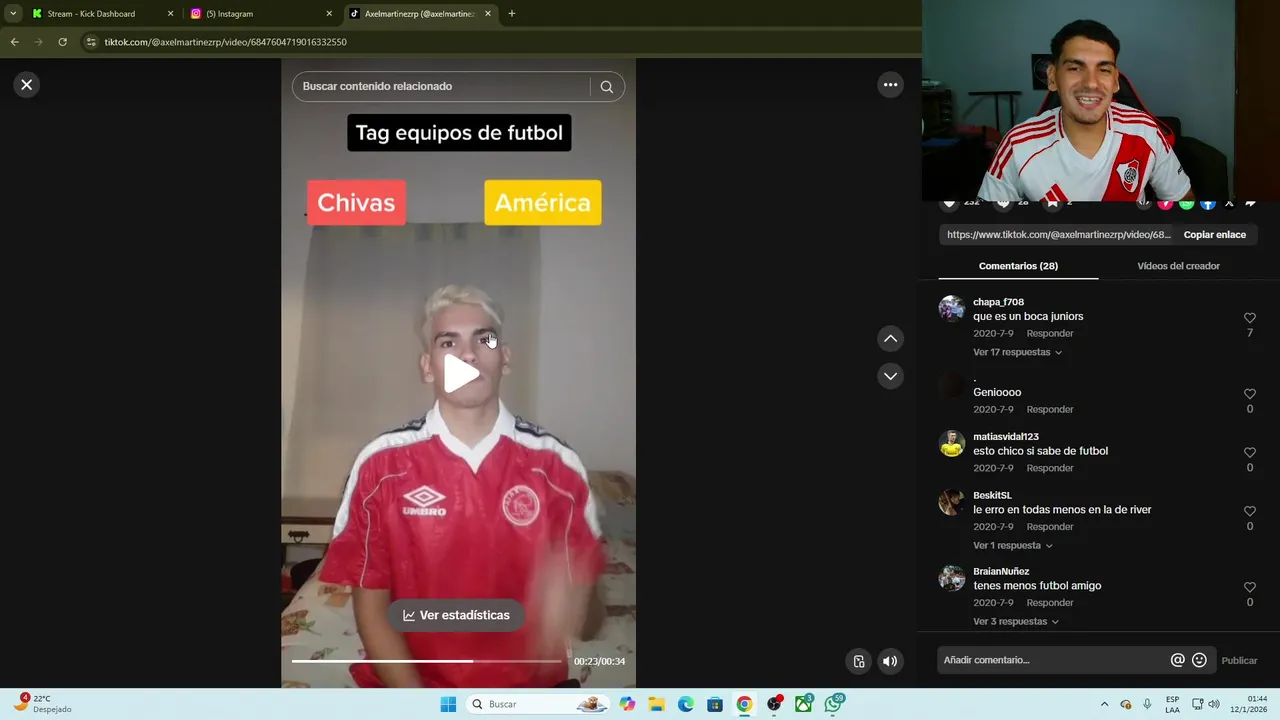Go to next video with down arrow

[x=890, y=376]
